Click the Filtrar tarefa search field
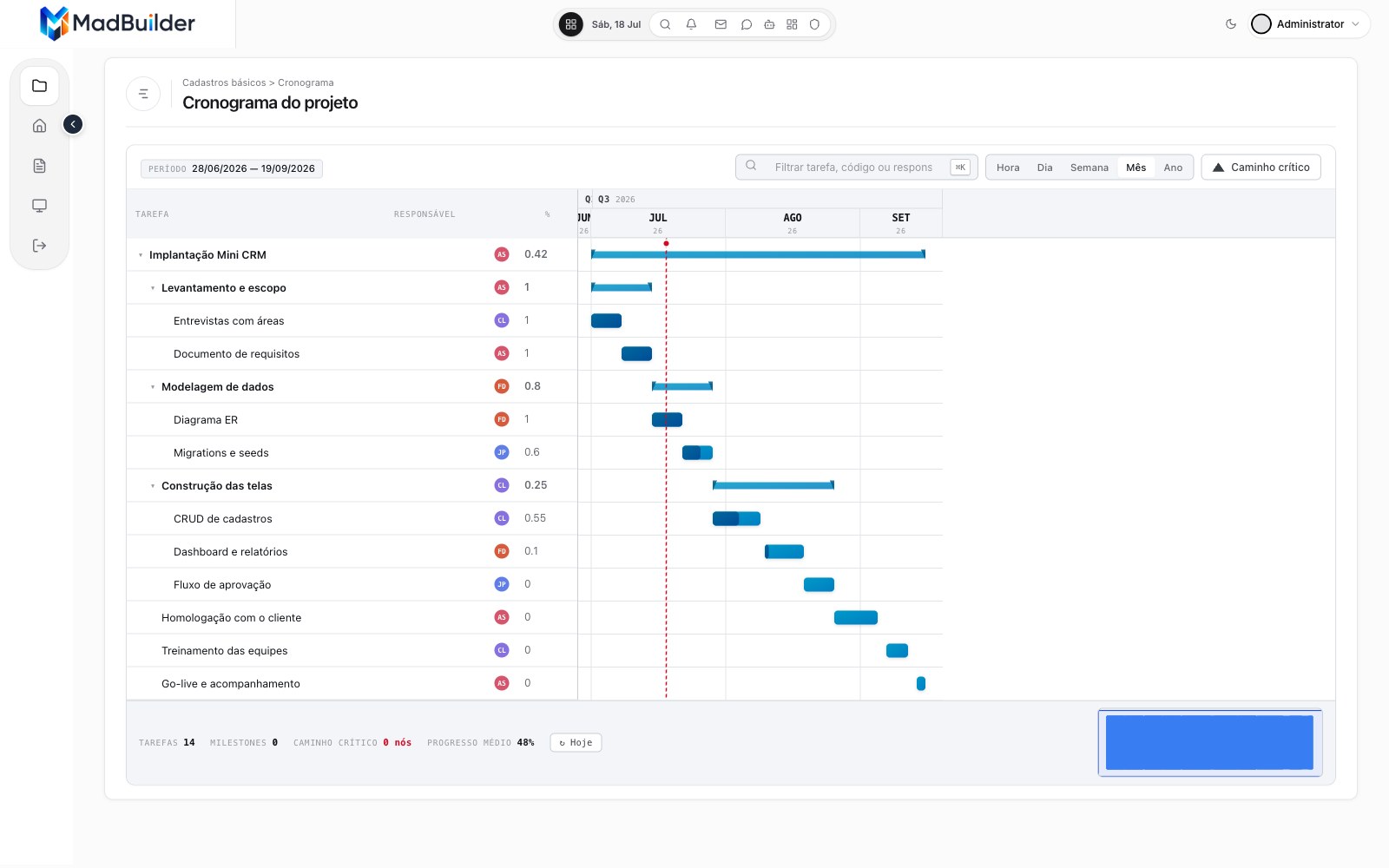This screenshot has height=868, width=1389. click(x=856, y=168)
